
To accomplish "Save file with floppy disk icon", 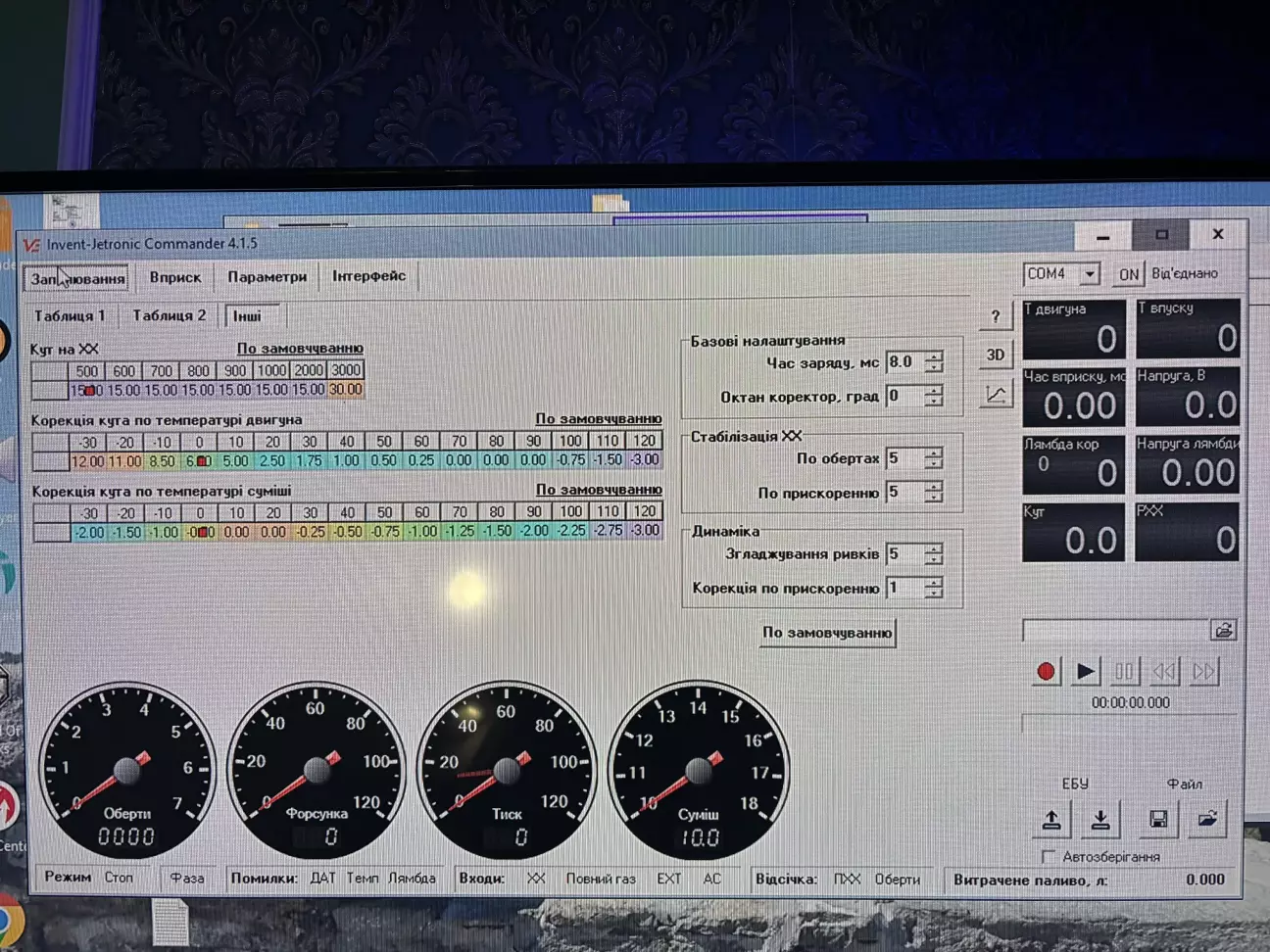I will coord(1157,820).
